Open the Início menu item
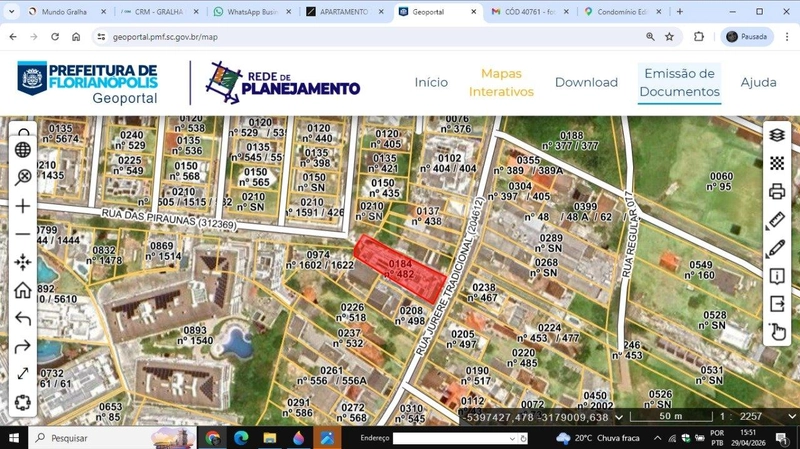The height and width of the screenshot is (449, 800). pos(431,83)
